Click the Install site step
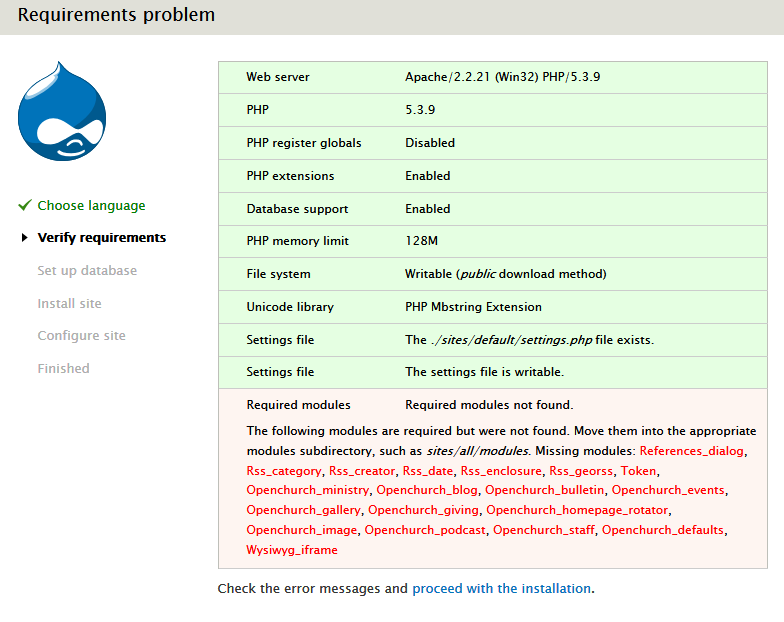Viewport: 784px width, 622px height. [70, 304]
